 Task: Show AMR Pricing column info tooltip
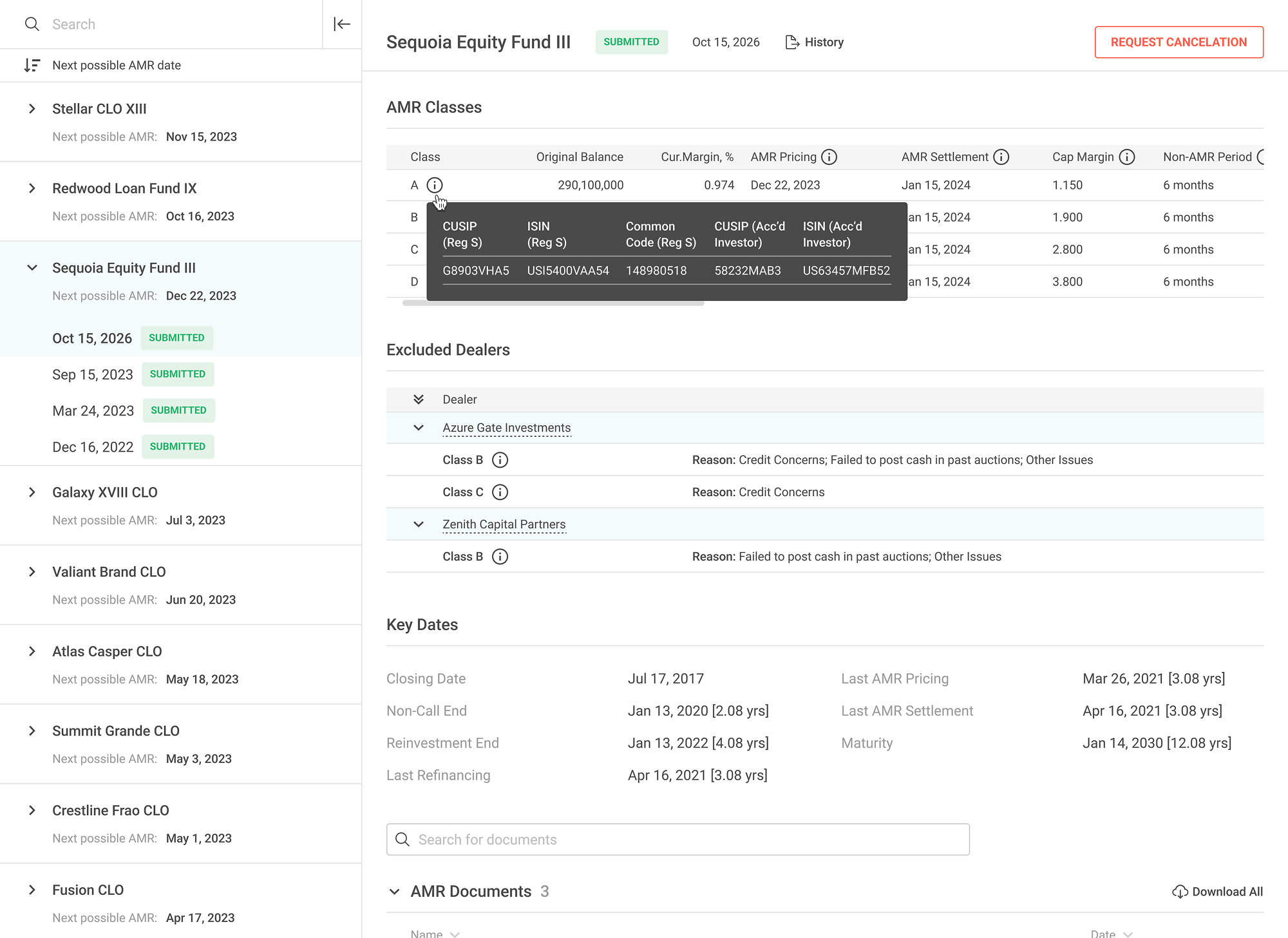829,157
